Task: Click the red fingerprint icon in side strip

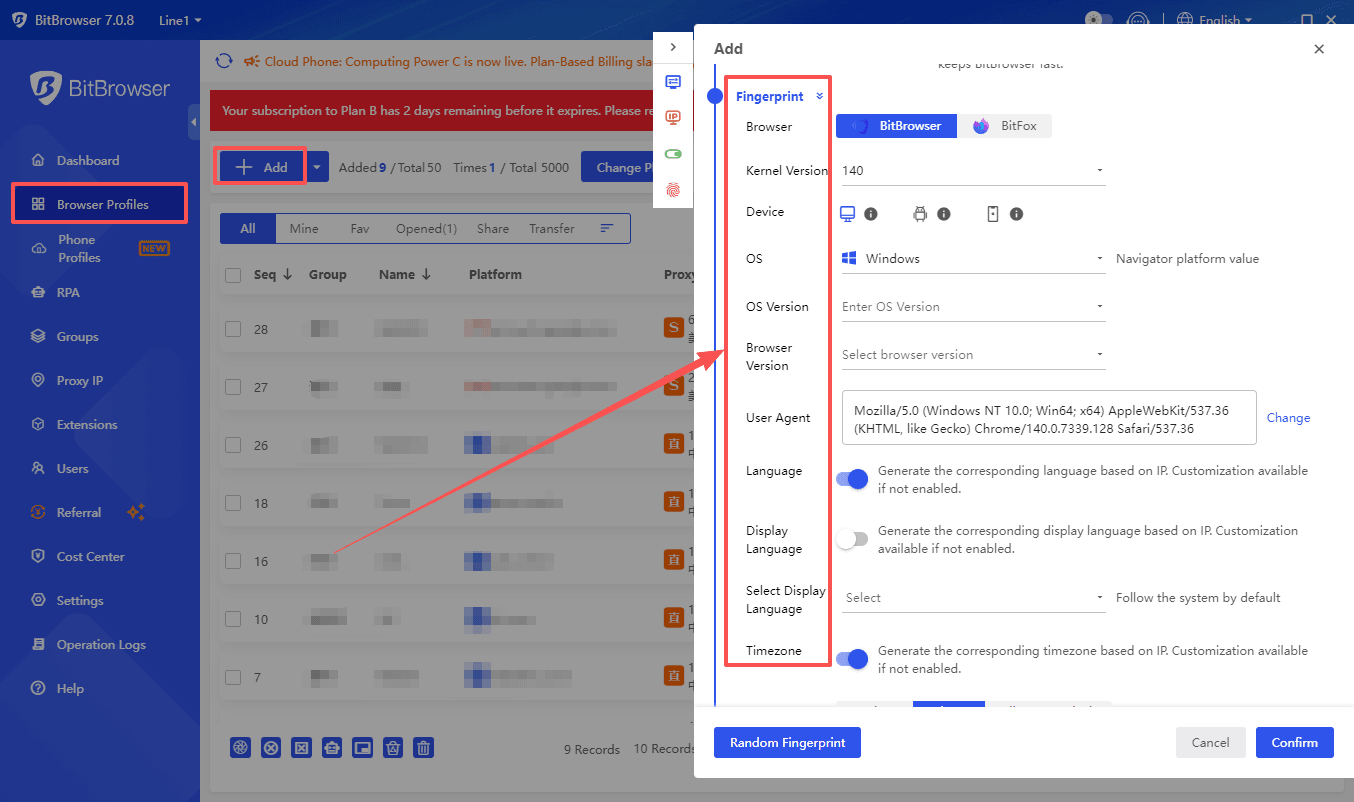Action: tap(673, 188)
